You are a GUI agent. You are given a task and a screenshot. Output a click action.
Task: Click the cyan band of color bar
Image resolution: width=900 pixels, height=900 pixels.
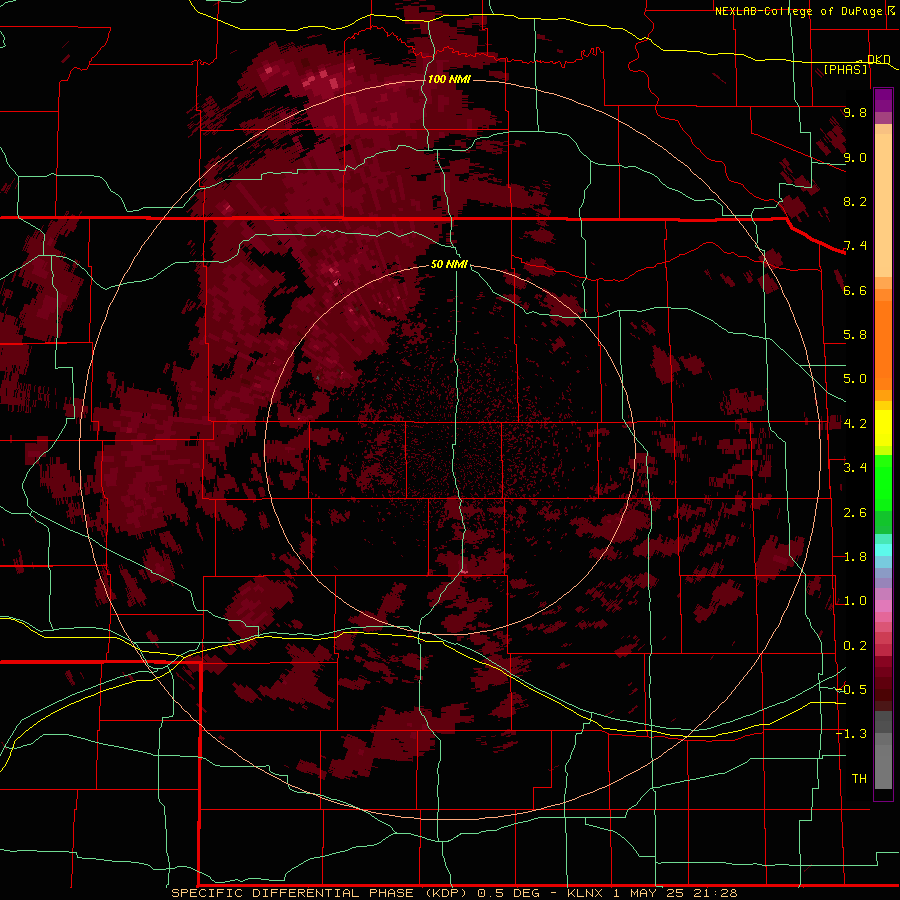(x=883, y=550)
